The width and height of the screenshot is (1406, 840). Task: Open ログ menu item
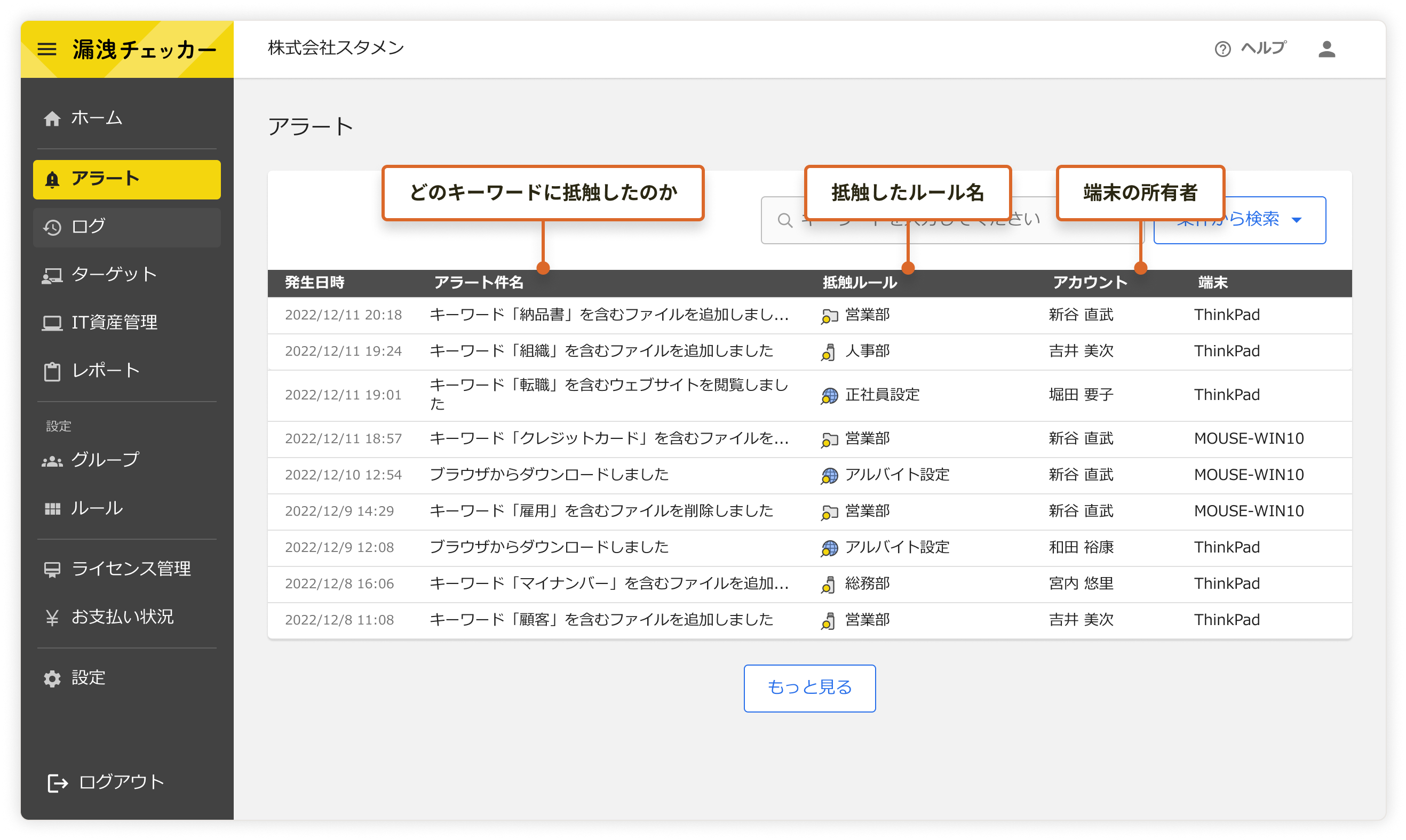127,227
